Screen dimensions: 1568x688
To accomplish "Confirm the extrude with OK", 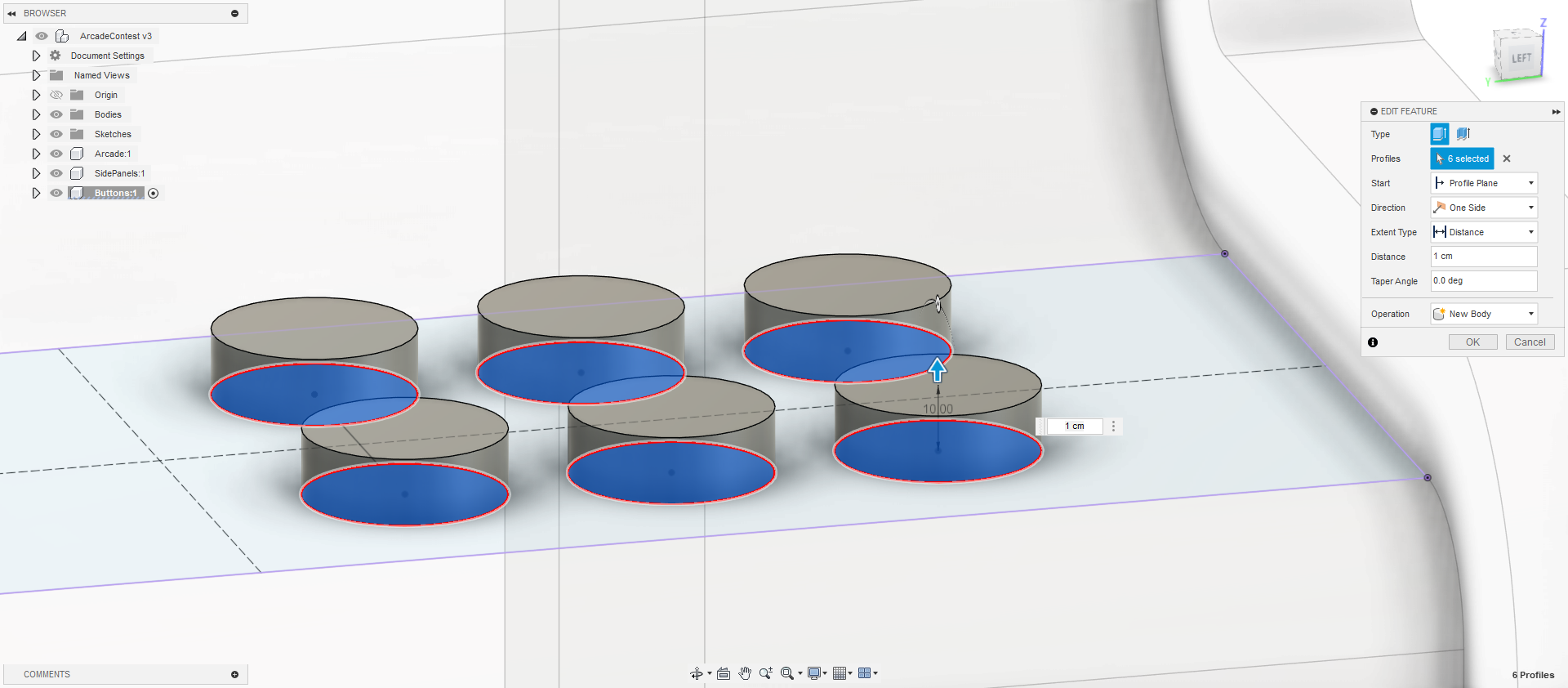I will pyautogui.click(x=1472, y=342).
